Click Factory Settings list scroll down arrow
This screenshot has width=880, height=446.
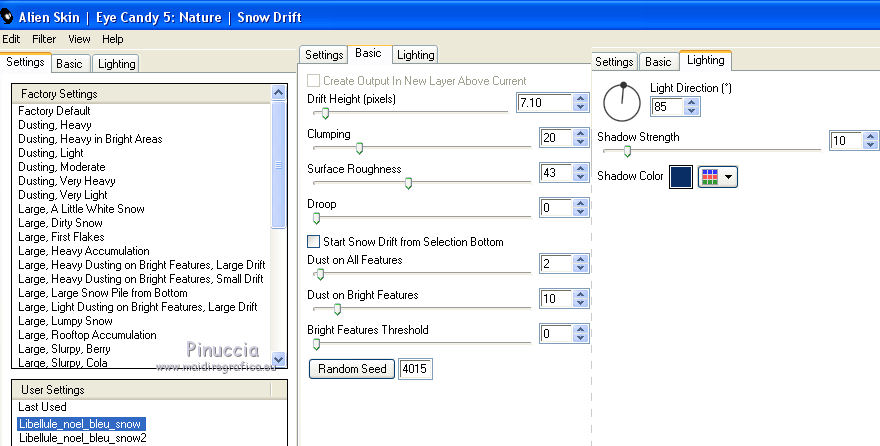tap(278, 359)
